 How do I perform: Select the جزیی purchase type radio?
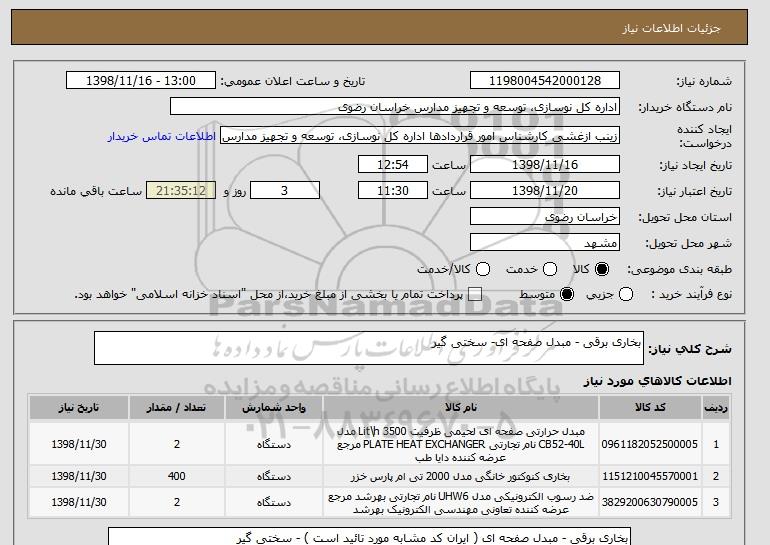click(626, 295)
